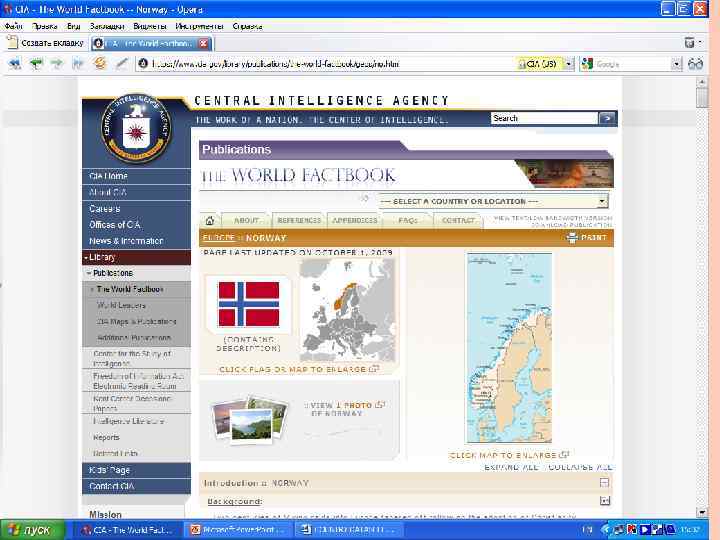Select the CONTACT tab
Screen dimensions: 720x540
click(x=458, y=220)
